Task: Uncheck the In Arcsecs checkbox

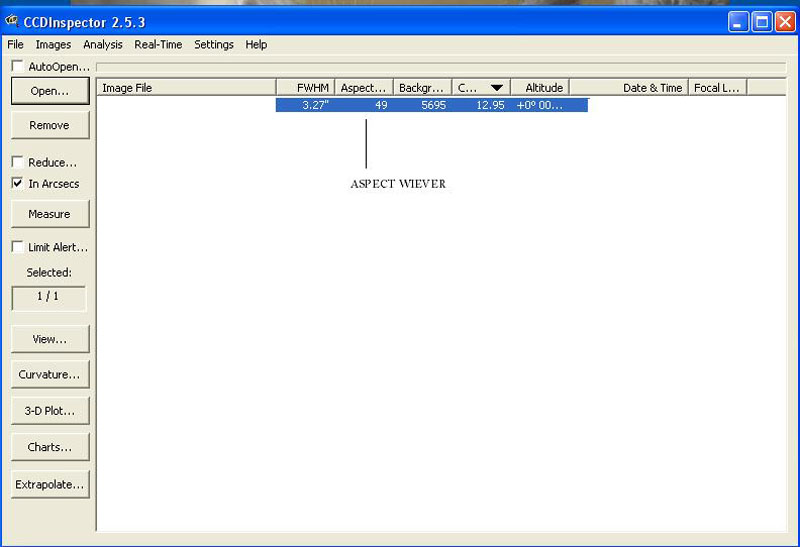Action: (x=17, y=183)
